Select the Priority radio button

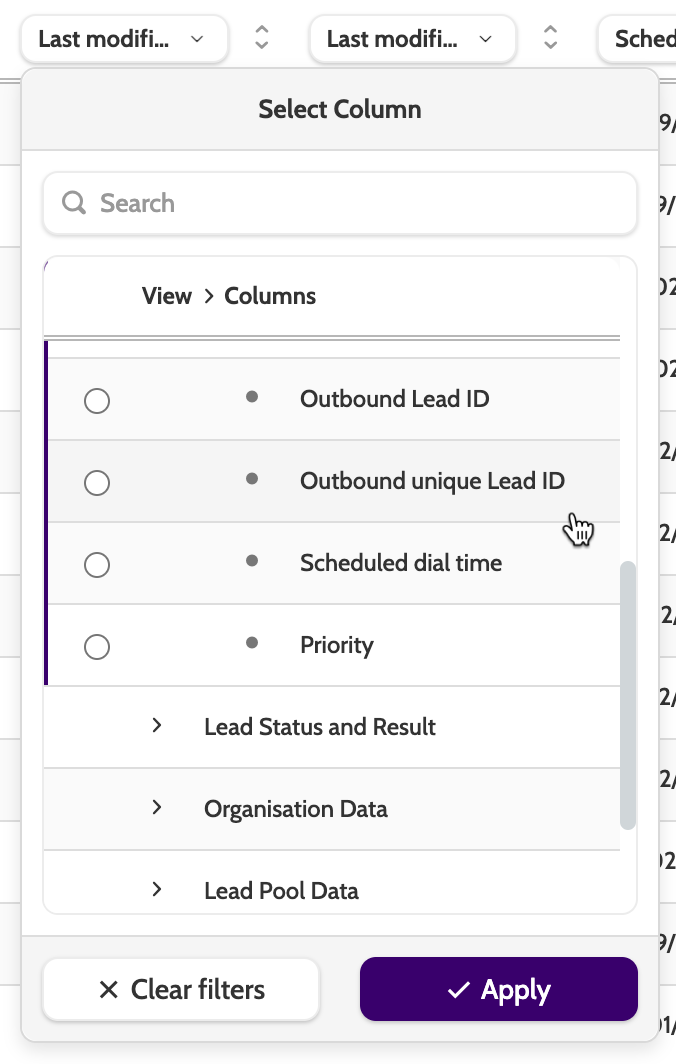click(97, 647)
